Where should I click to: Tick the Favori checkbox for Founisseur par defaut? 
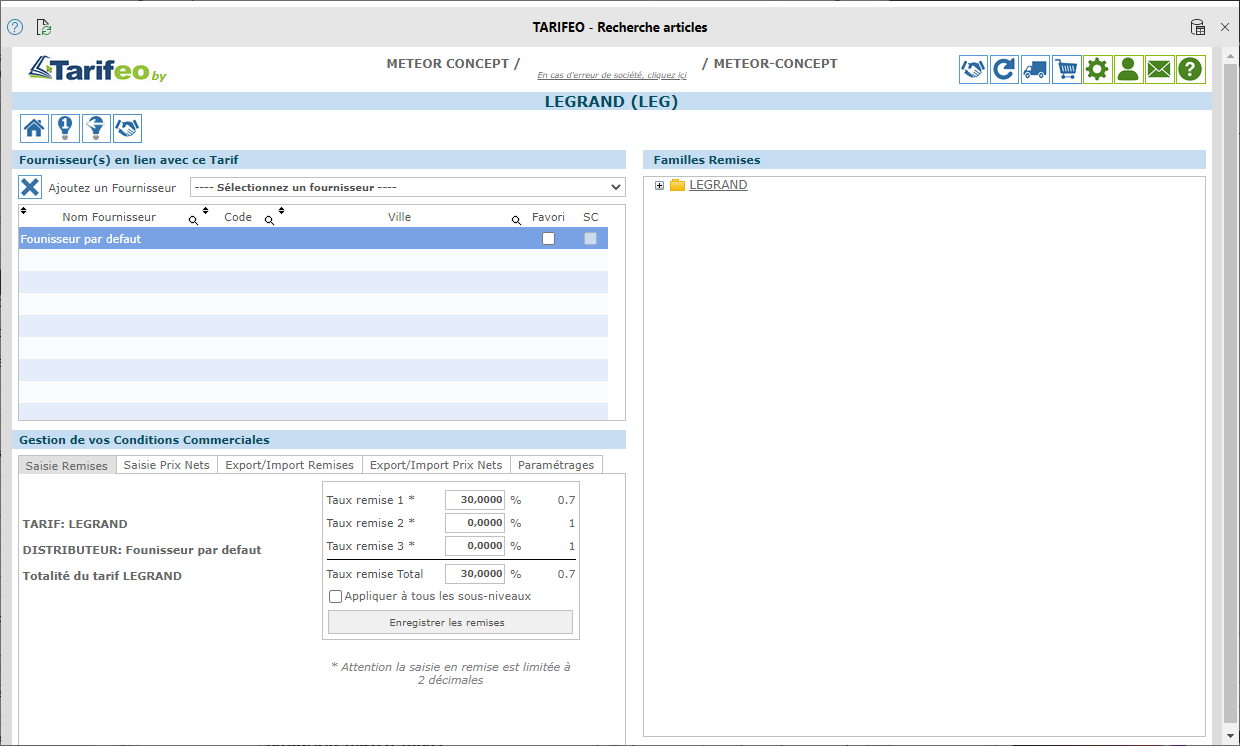[548, 238]
